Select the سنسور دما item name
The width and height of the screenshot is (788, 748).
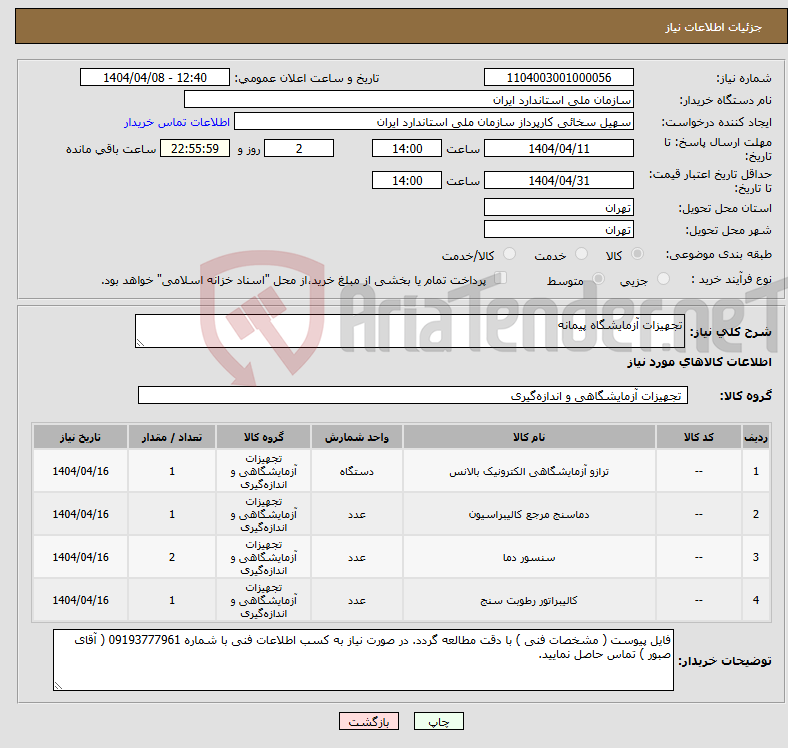pyautogui.click(x=529, y=557)
